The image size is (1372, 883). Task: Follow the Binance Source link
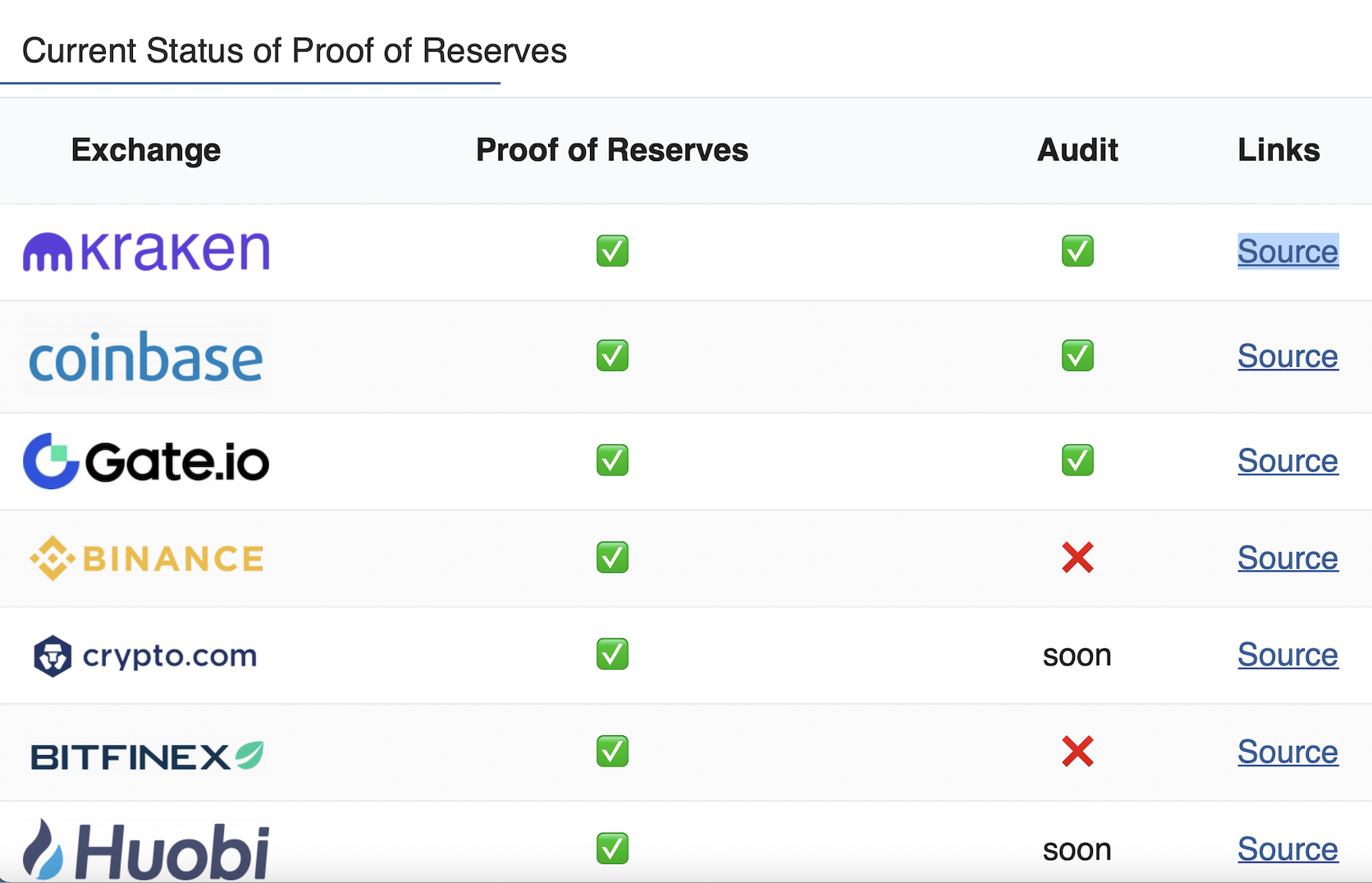point(1287,558)
